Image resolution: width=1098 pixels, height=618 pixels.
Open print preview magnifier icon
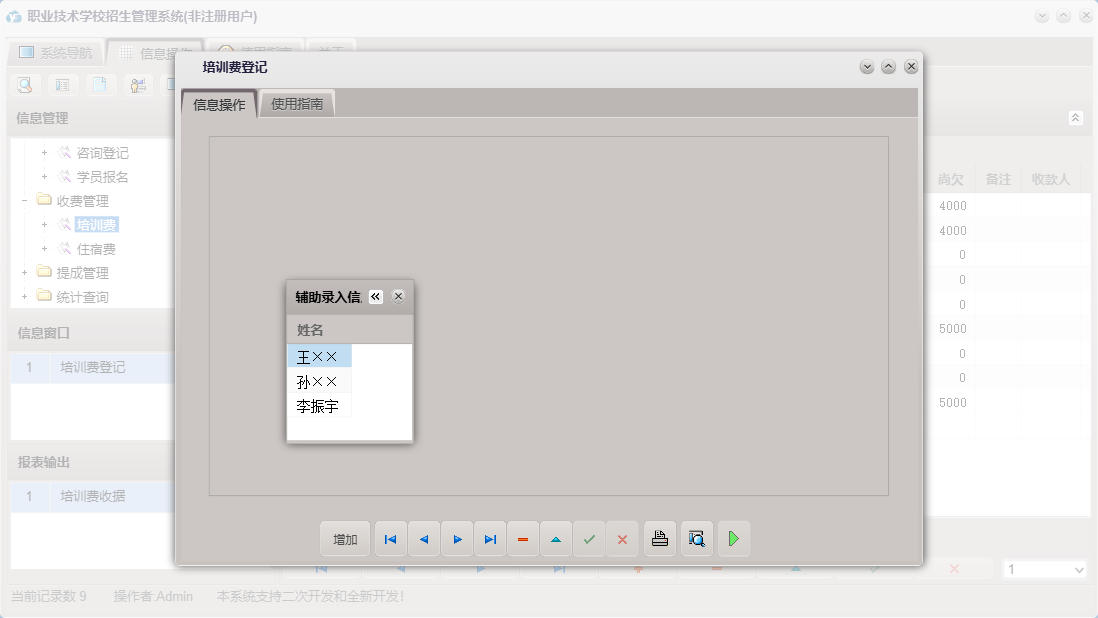pyautogui.click(x=697, y=539)
